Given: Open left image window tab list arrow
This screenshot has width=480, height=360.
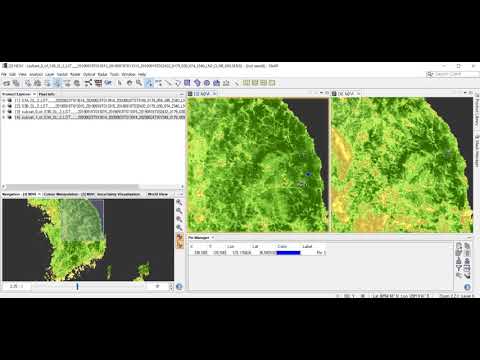Looking at the screenshot, I should pyautogui.click(x=321, y=93).
